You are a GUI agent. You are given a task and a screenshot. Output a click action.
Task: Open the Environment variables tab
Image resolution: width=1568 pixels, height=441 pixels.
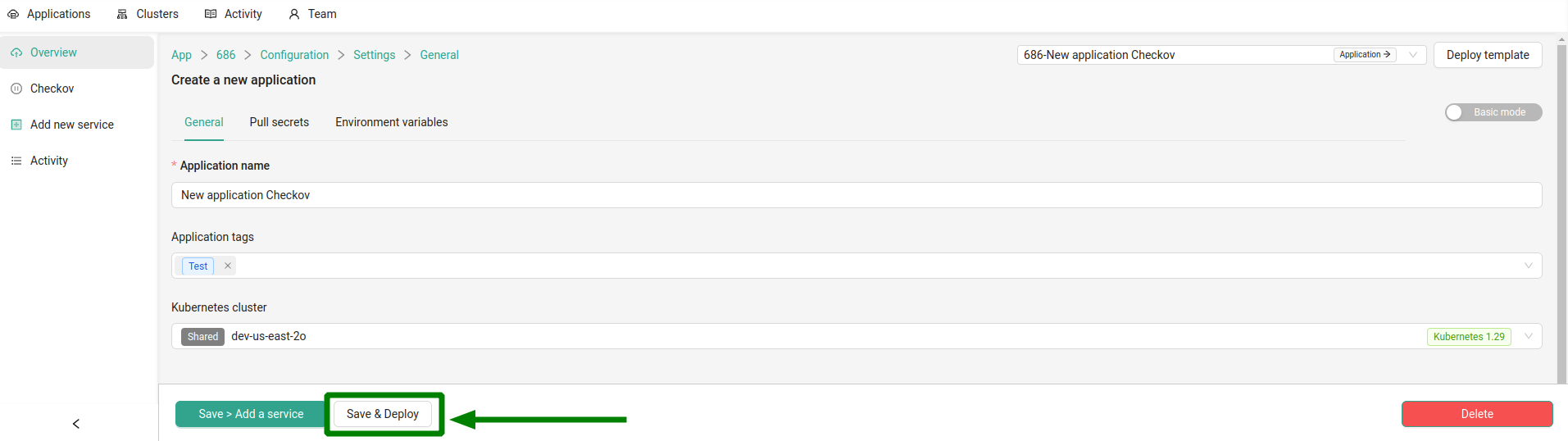tap(392, 122)
